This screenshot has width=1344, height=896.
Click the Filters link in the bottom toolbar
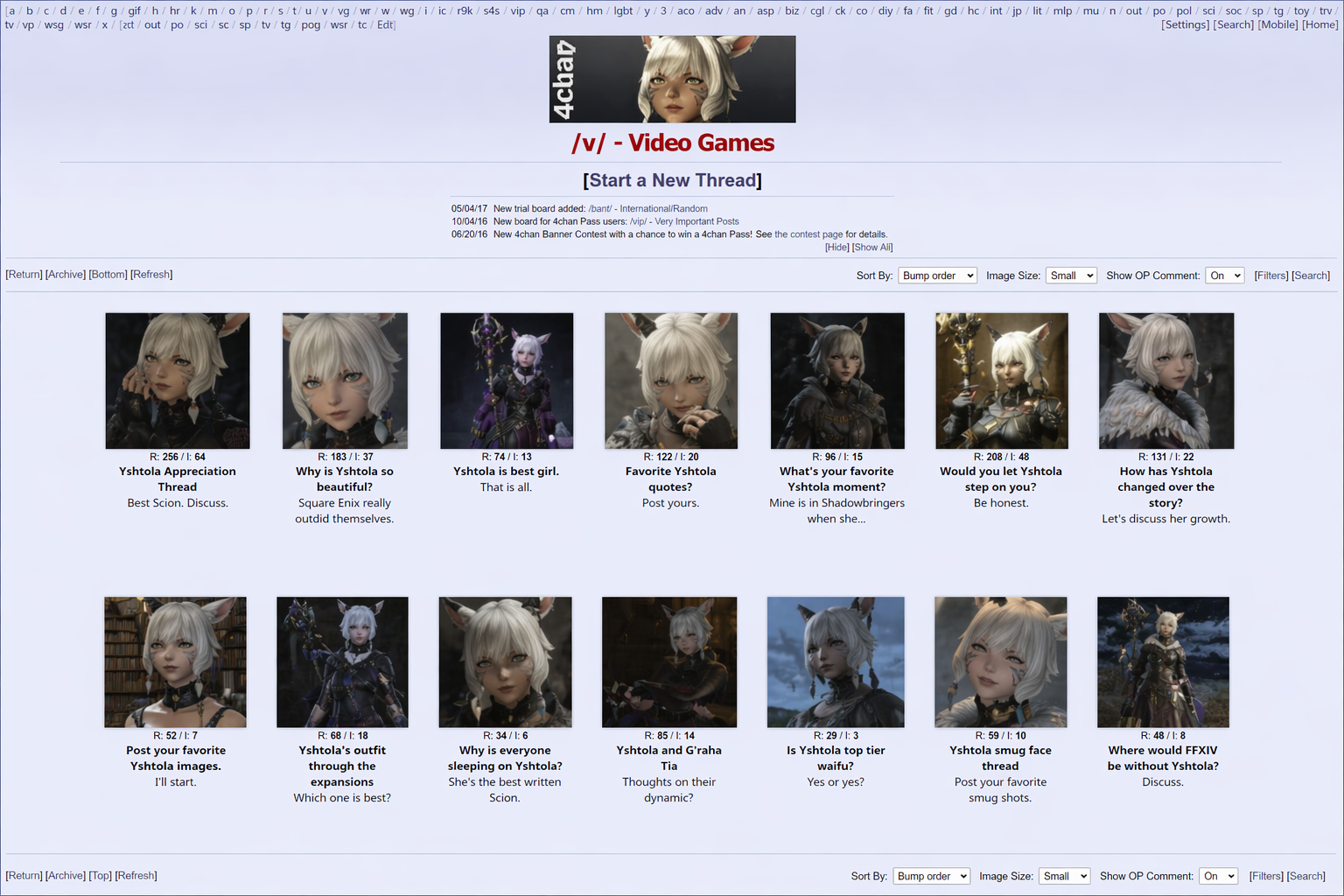pyautogui.click(x=1266, y=876)
